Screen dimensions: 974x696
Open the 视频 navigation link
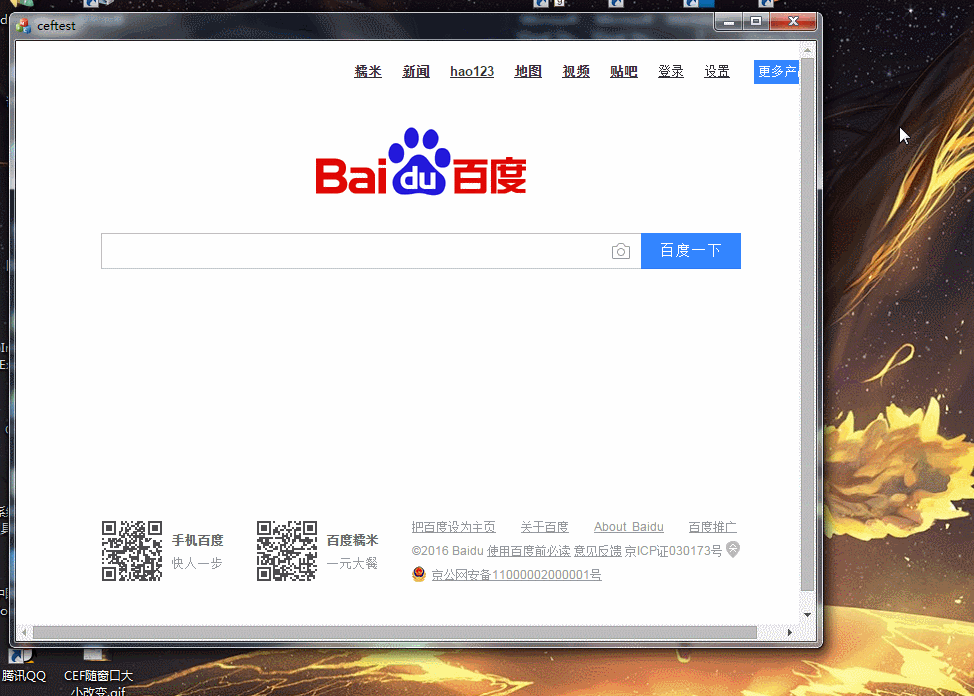pos(576,71)
